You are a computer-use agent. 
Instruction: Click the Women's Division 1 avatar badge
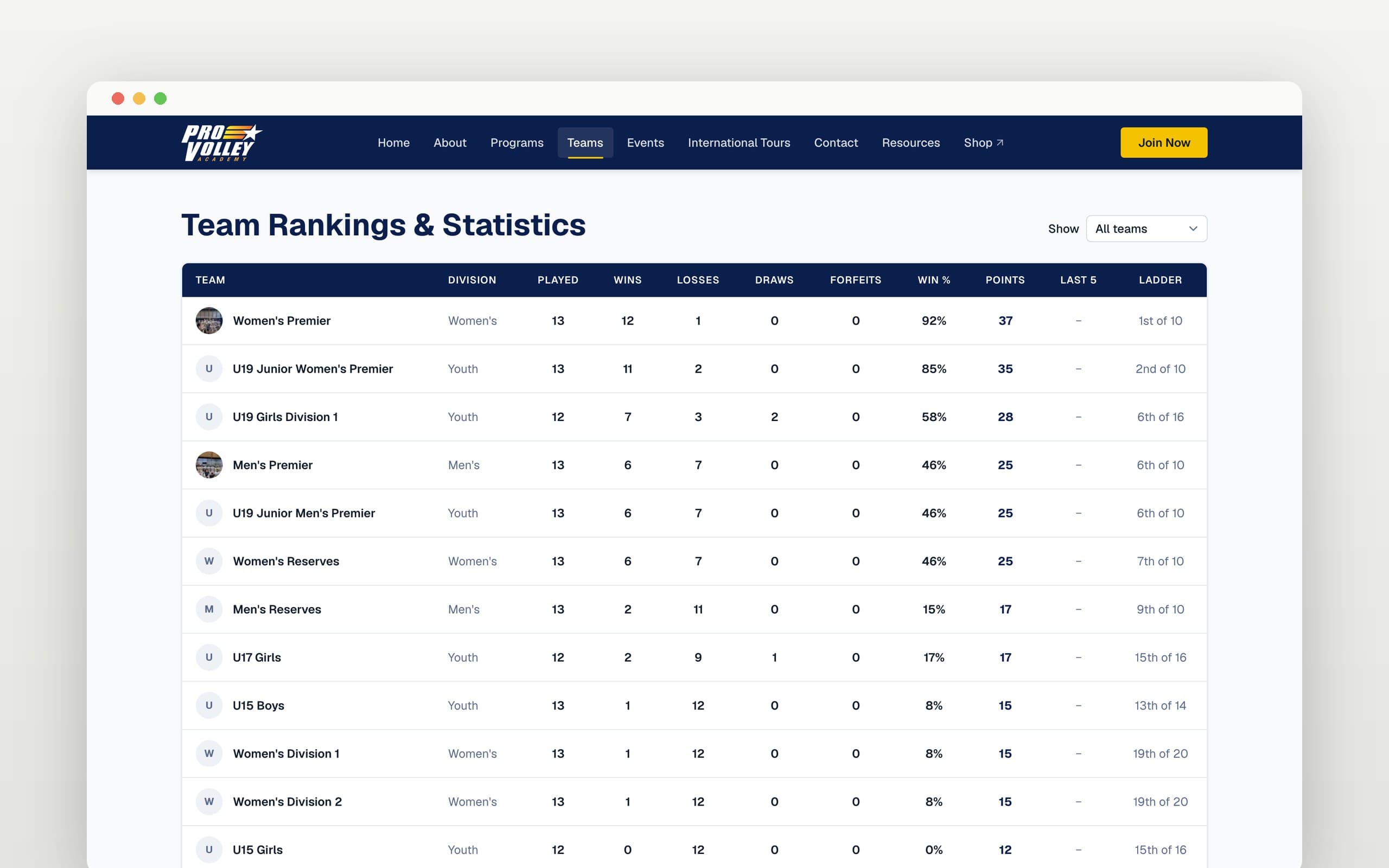pos(209,754)
